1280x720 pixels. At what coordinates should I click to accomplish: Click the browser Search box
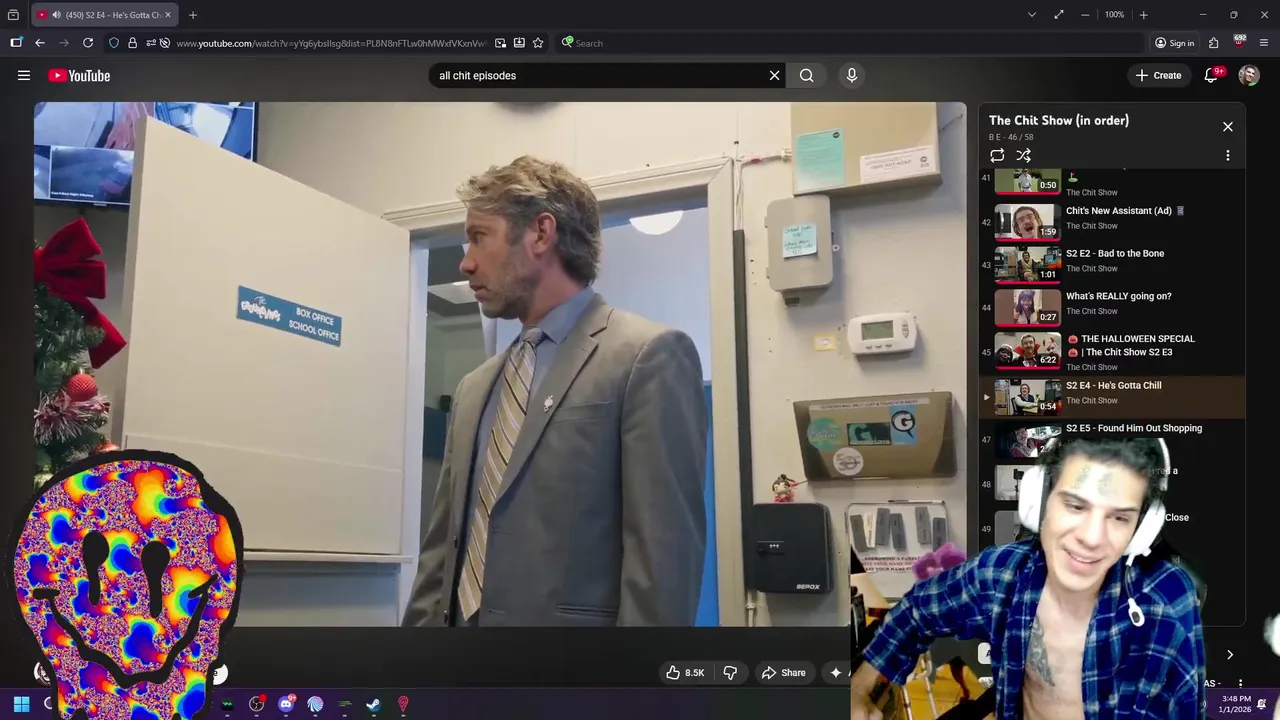coord(850,43)
